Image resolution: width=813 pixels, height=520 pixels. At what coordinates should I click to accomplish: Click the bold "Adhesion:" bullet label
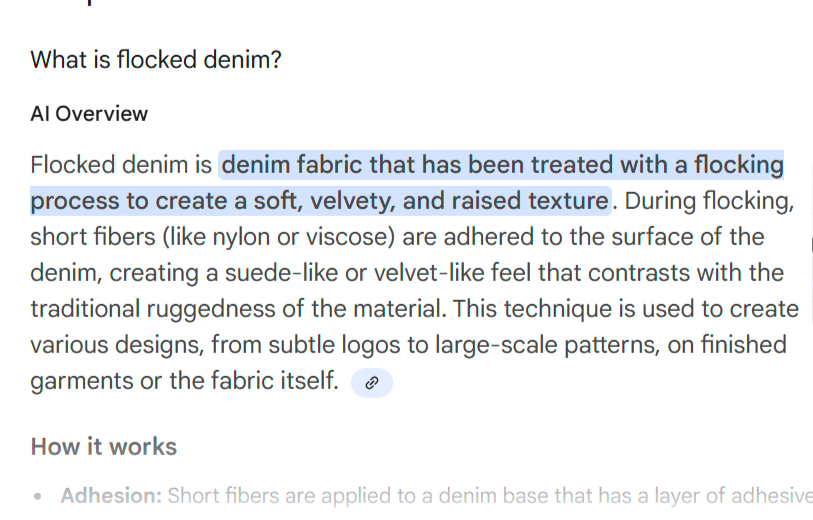point(111,496)
